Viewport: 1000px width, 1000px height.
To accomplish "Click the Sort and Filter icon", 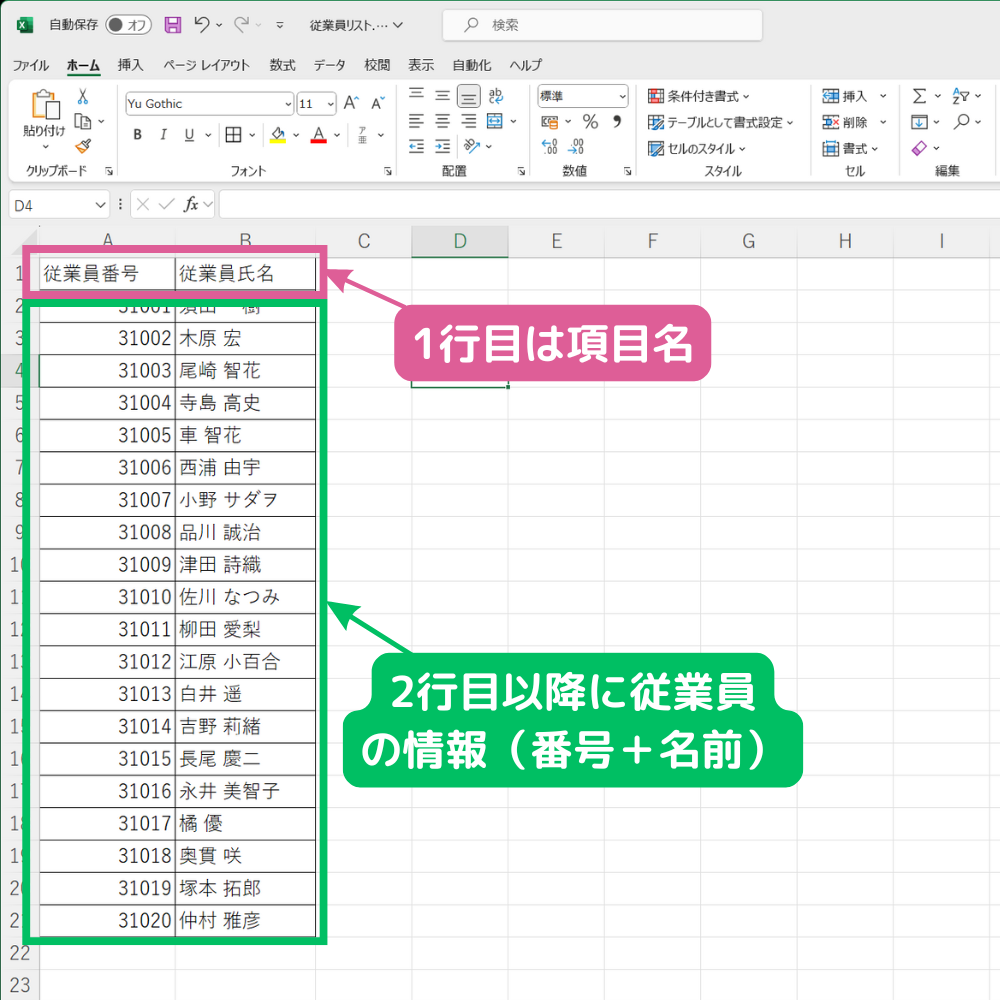I will (x=960, y=96).
